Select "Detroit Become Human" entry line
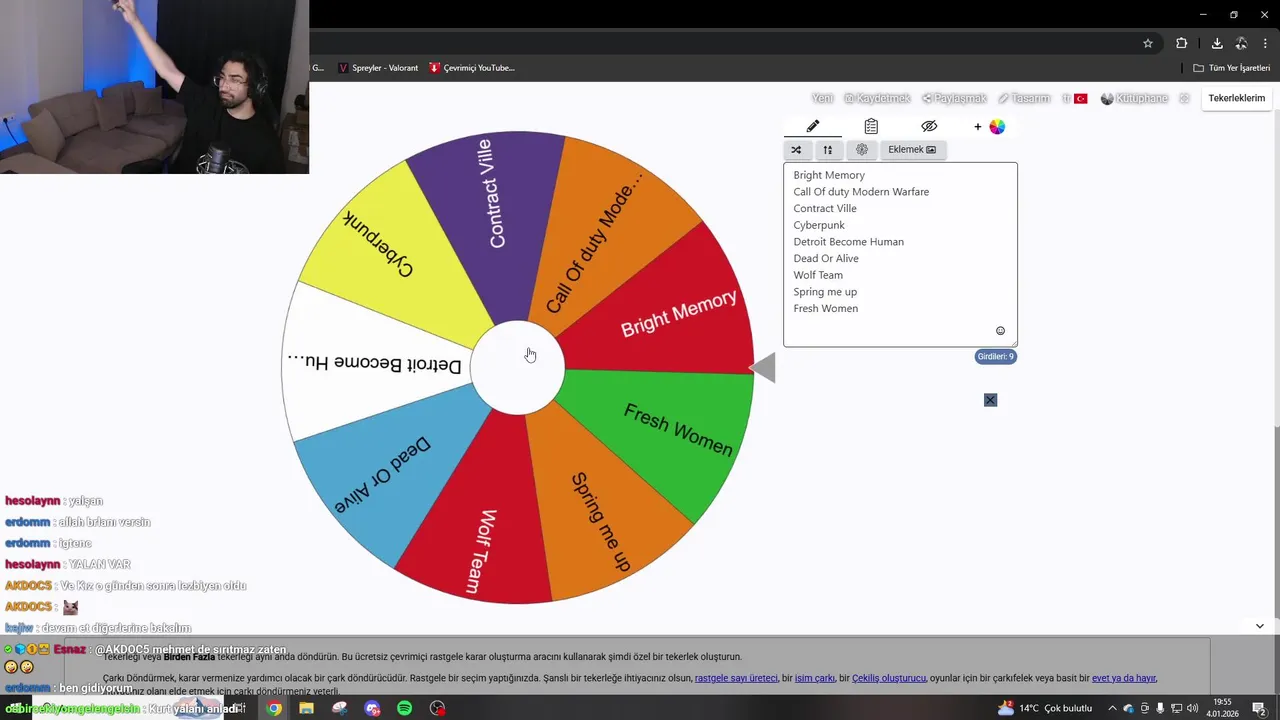1280x720 pixels. pyautogui.click(x=848, y=242)
